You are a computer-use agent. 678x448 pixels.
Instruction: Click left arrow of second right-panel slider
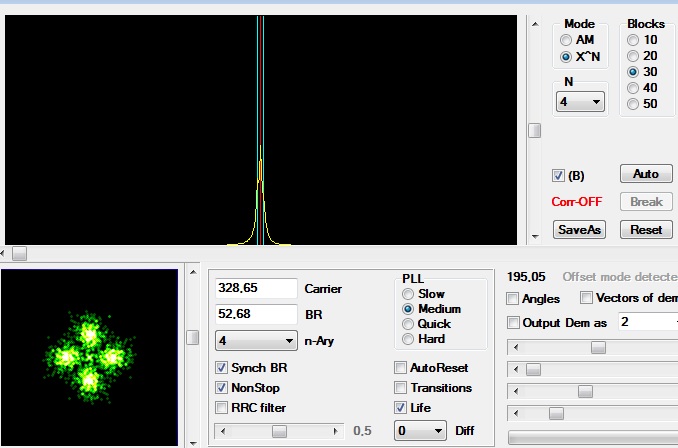(x=515, y=370)
